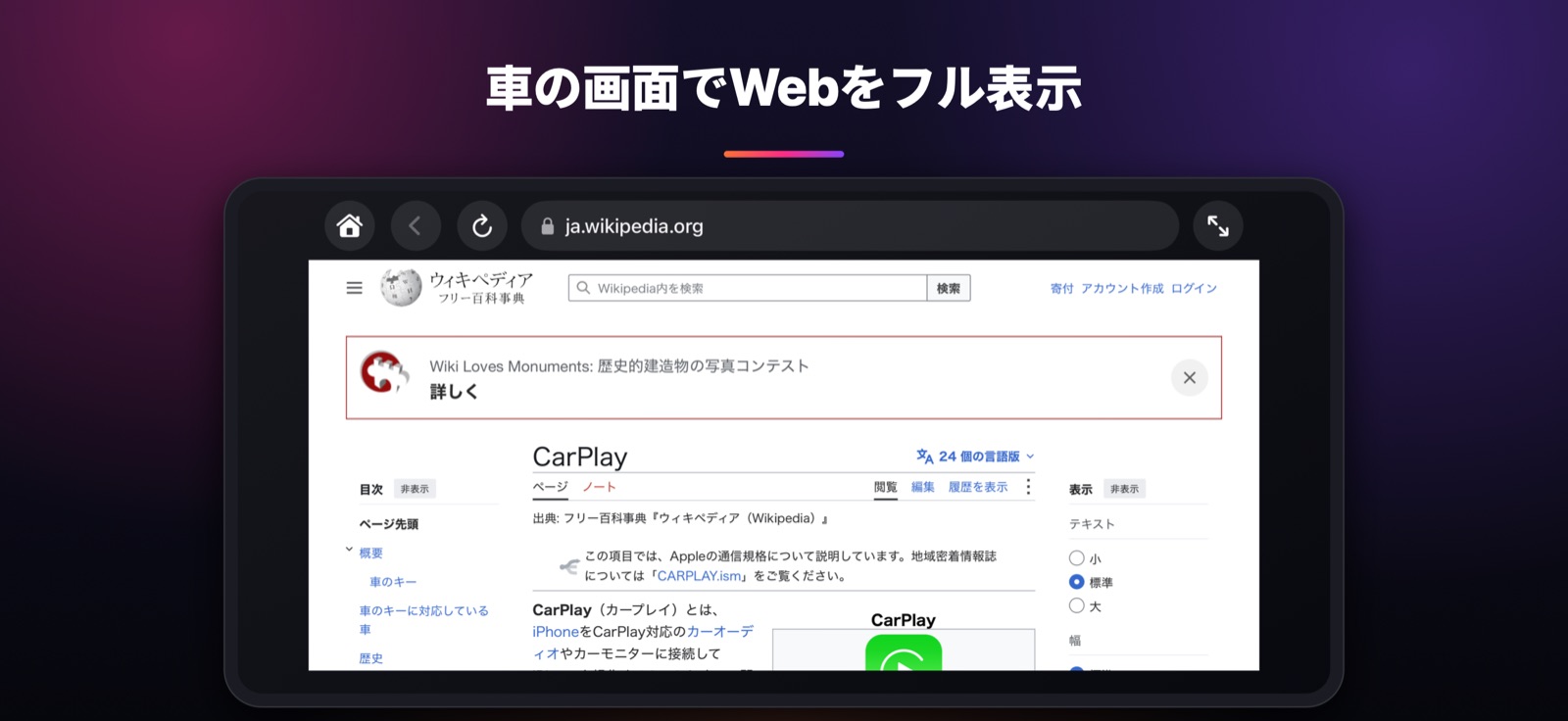Viewport: 1568px width, 721px height.
Task: Click the green CarPlay logo image
Action: [904, 653]
